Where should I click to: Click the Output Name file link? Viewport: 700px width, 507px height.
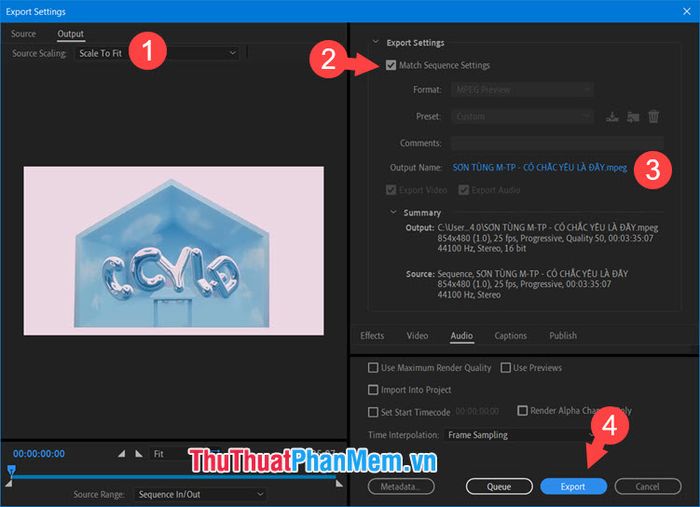(540, 167)
